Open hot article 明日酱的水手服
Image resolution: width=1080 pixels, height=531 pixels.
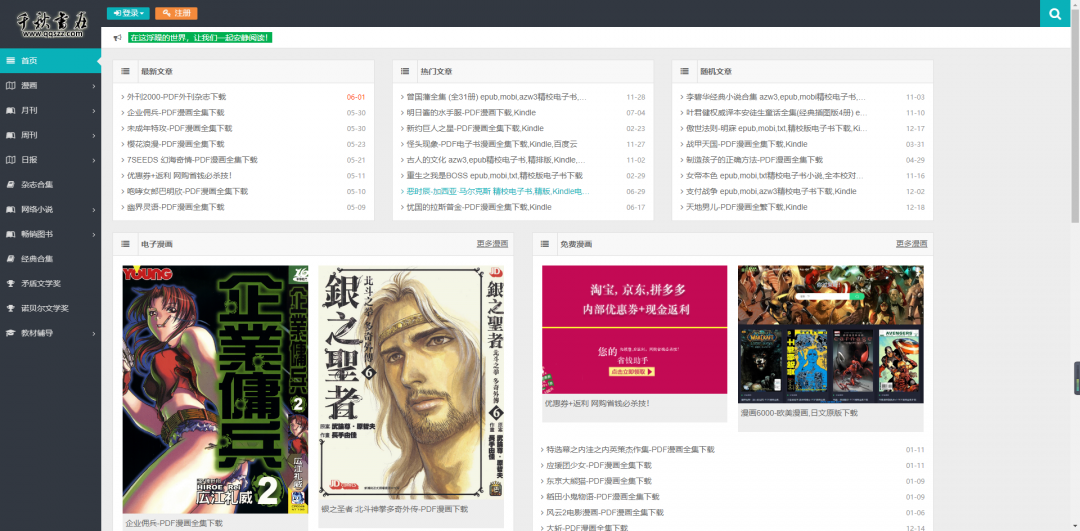coord(471,112)
